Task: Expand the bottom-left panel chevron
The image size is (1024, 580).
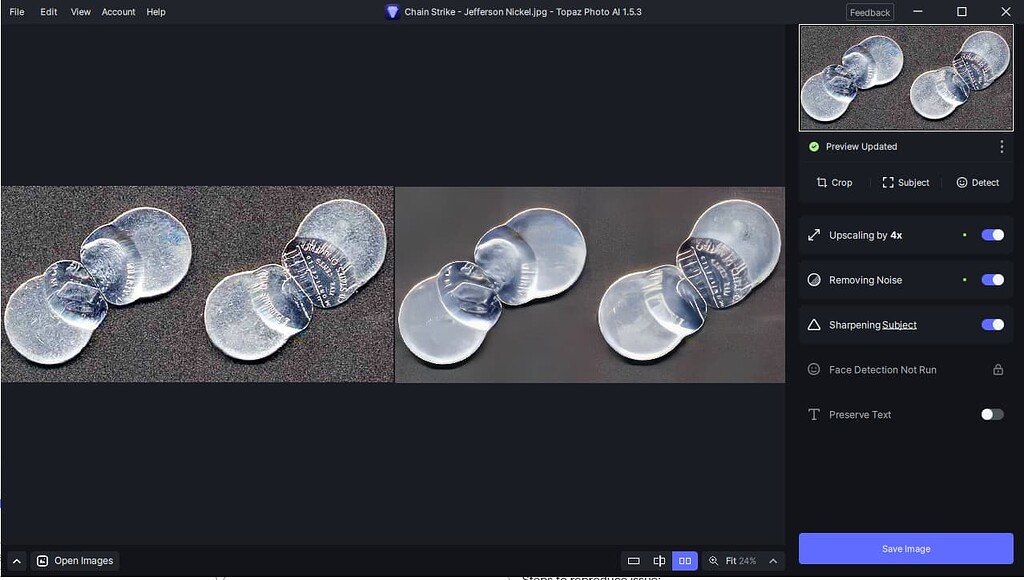Action: 17,561
